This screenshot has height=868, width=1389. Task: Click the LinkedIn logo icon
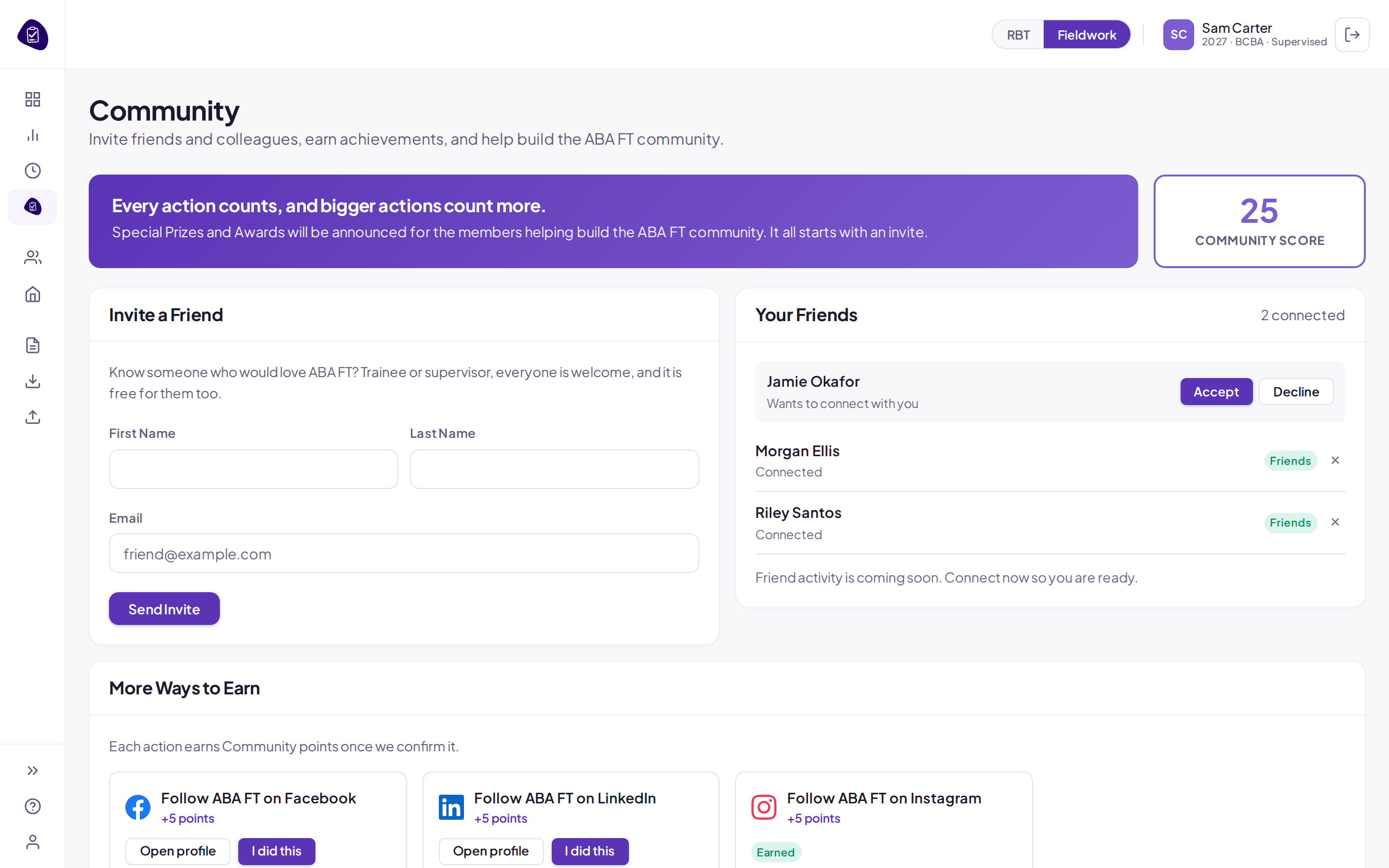click(451, 807)
